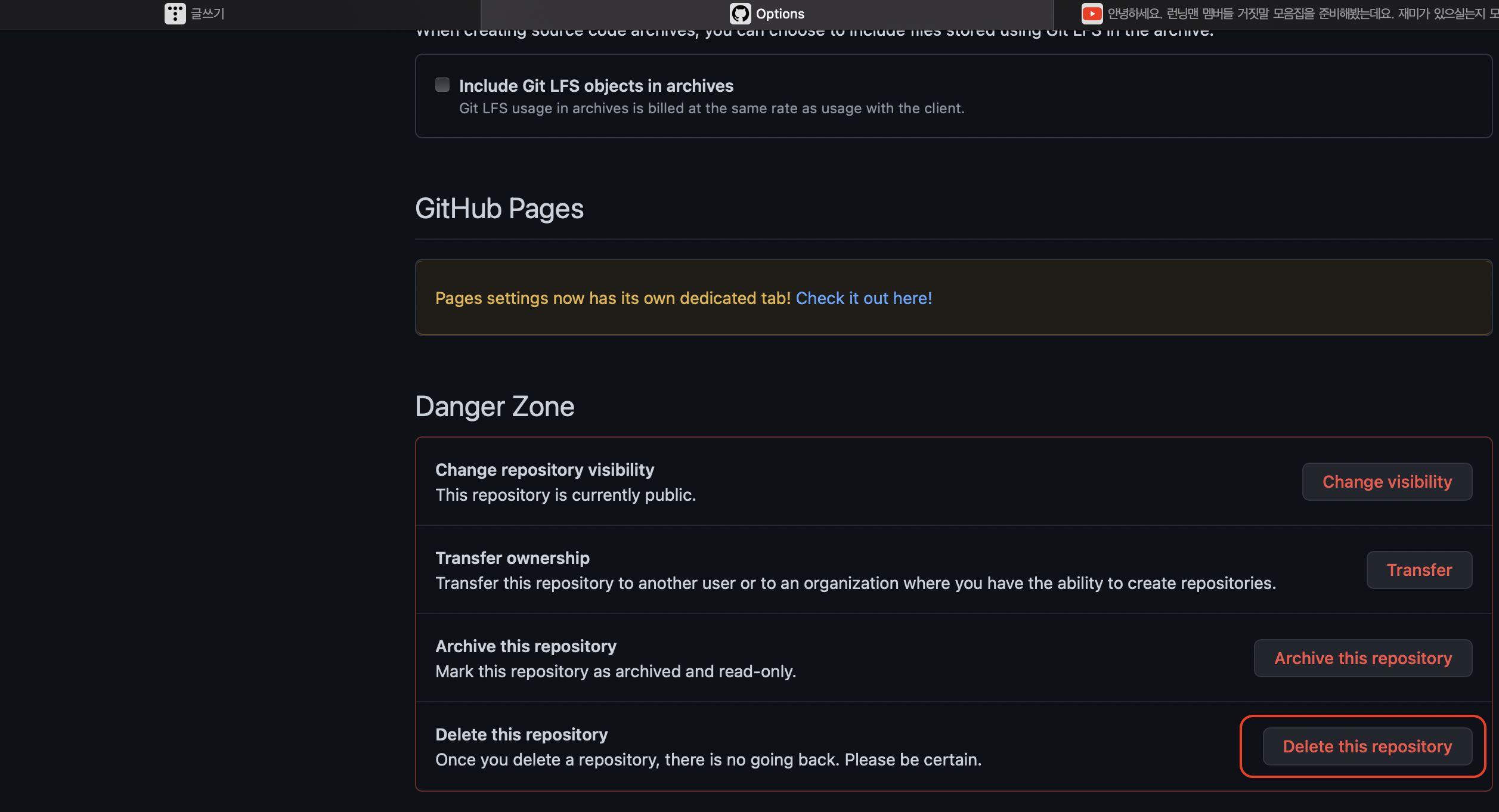Click the YouTube icon in browser tab
Screen dimensions: 1499x812
1092,14
